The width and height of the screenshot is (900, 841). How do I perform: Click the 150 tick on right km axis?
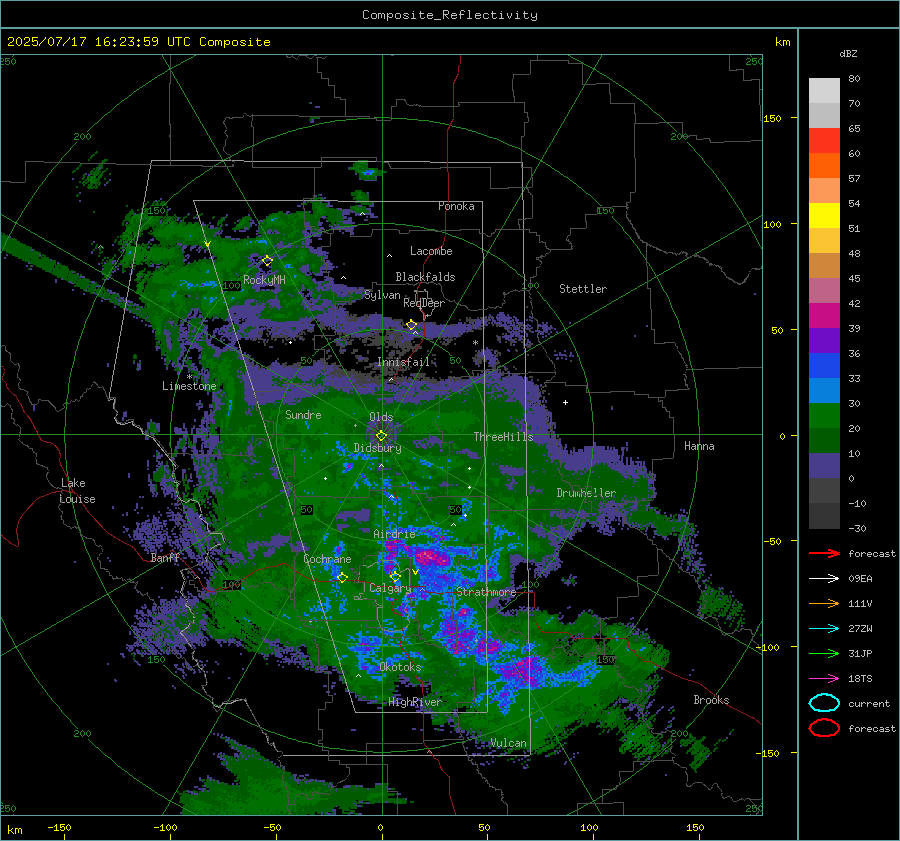pyautogui.click(x=773, y=118)
